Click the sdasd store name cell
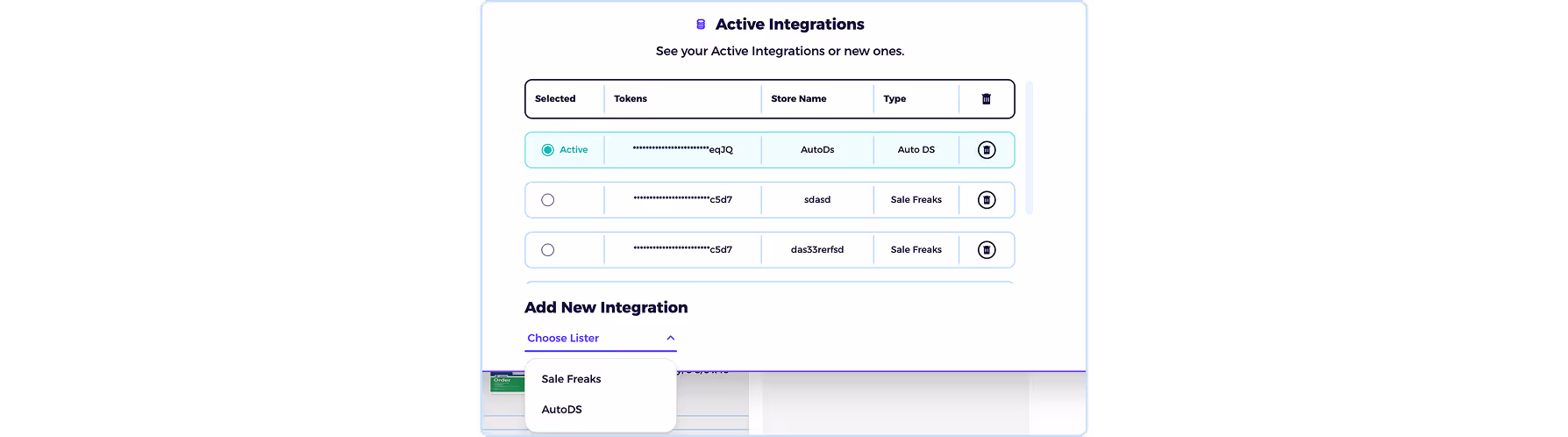This screenshot has width=1568, height=437. pos(817,200)
